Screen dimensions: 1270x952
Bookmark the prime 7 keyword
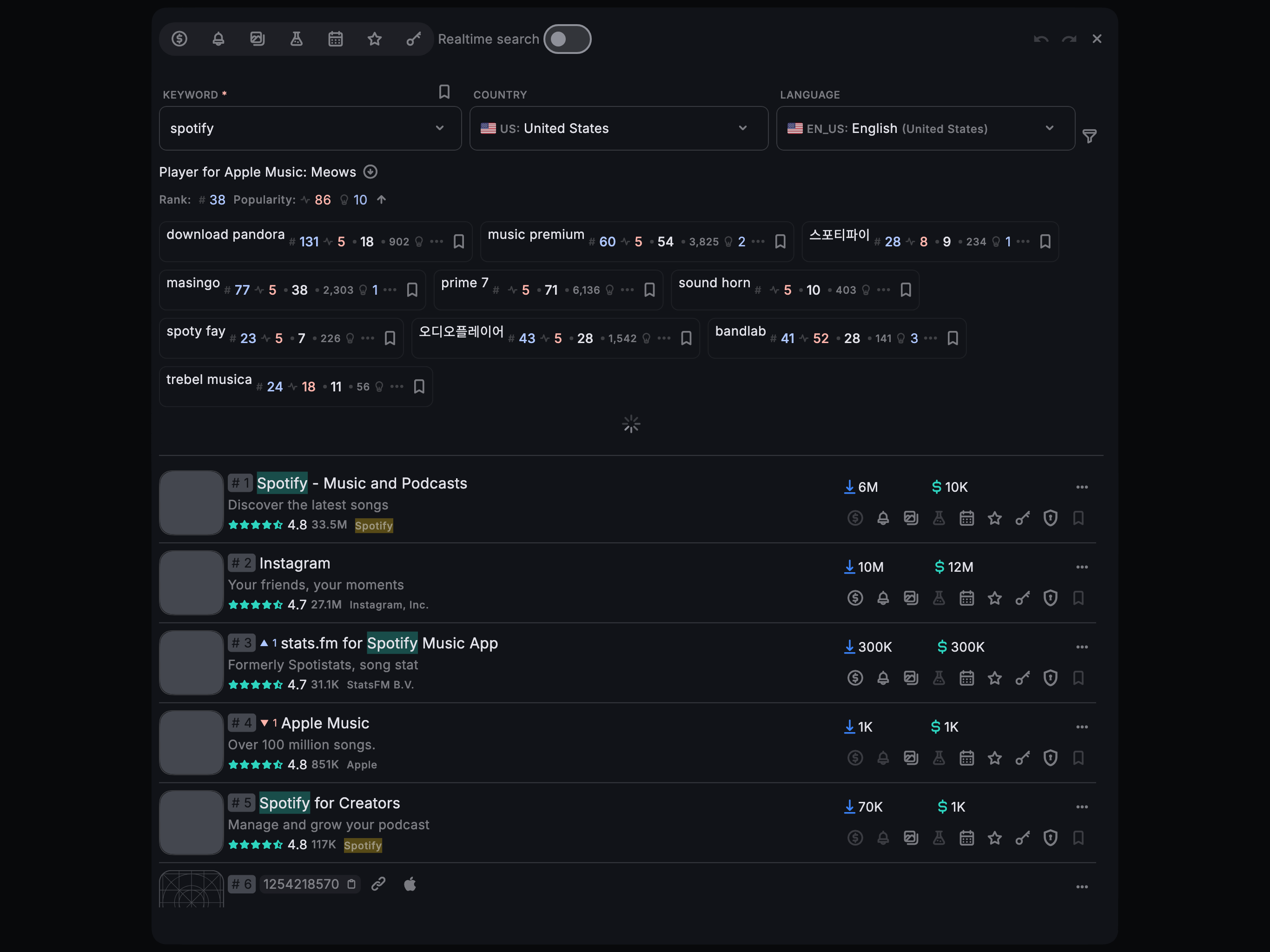pos(649,290)
